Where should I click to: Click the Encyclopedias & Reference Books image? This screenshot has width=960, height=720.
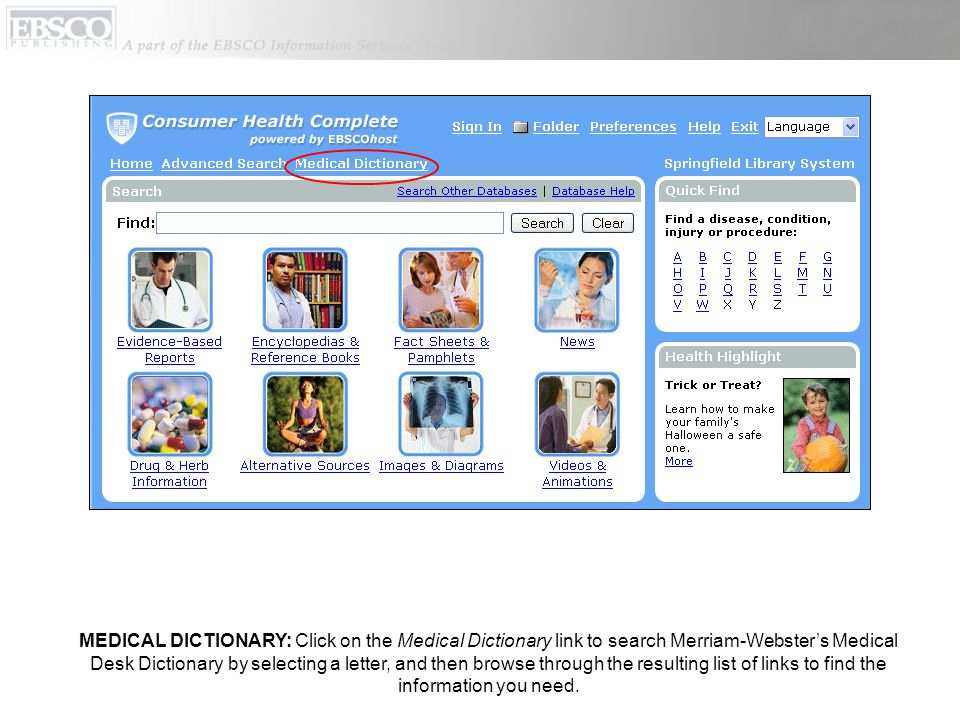coord(305,290)
